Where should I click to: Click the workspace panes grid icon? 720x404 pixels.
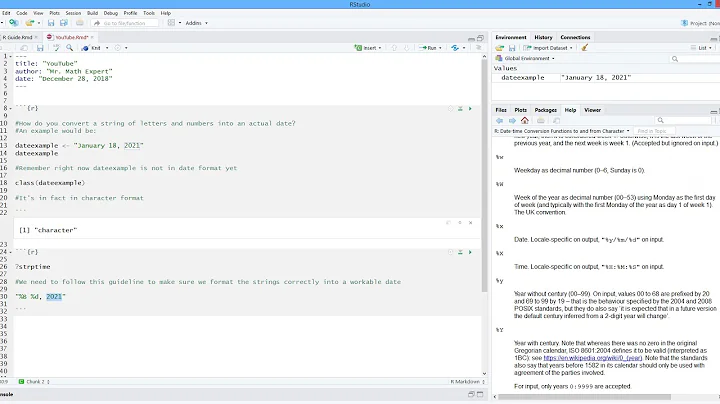coord(171,22)
